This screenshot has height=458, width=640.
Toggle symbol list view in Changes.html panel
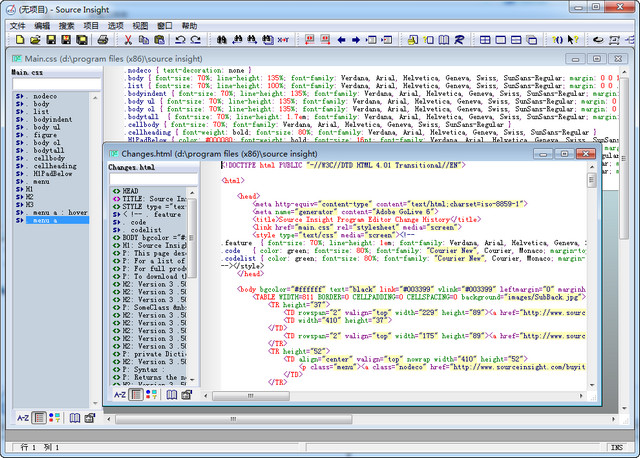pyautogui.click(x=136, y=395)
